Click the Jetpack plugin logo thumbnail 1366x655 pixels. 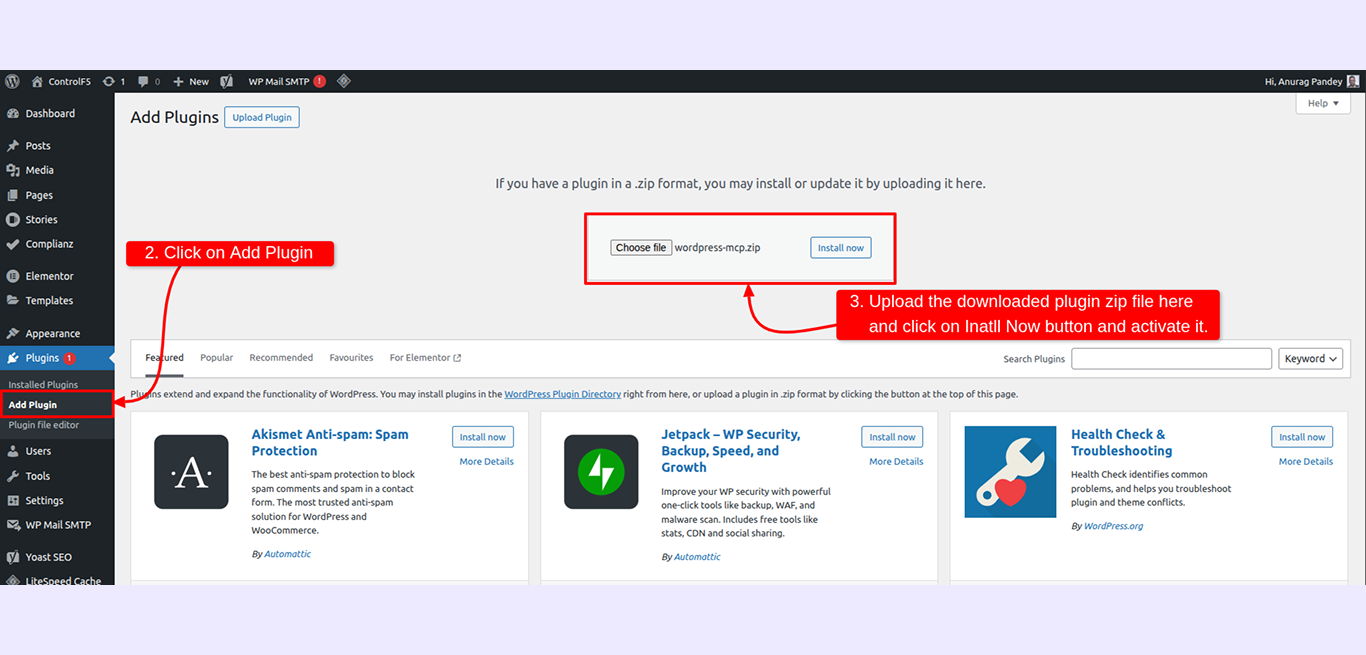(x=601, y=472)
